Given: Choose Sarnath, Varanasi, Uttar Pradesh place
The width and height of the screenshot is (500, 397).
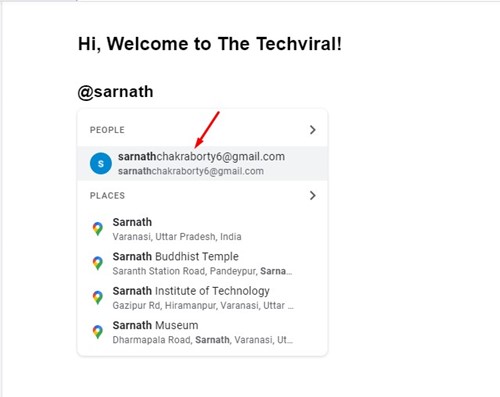Looking at the screenshot, I should [x=202, y=229].
